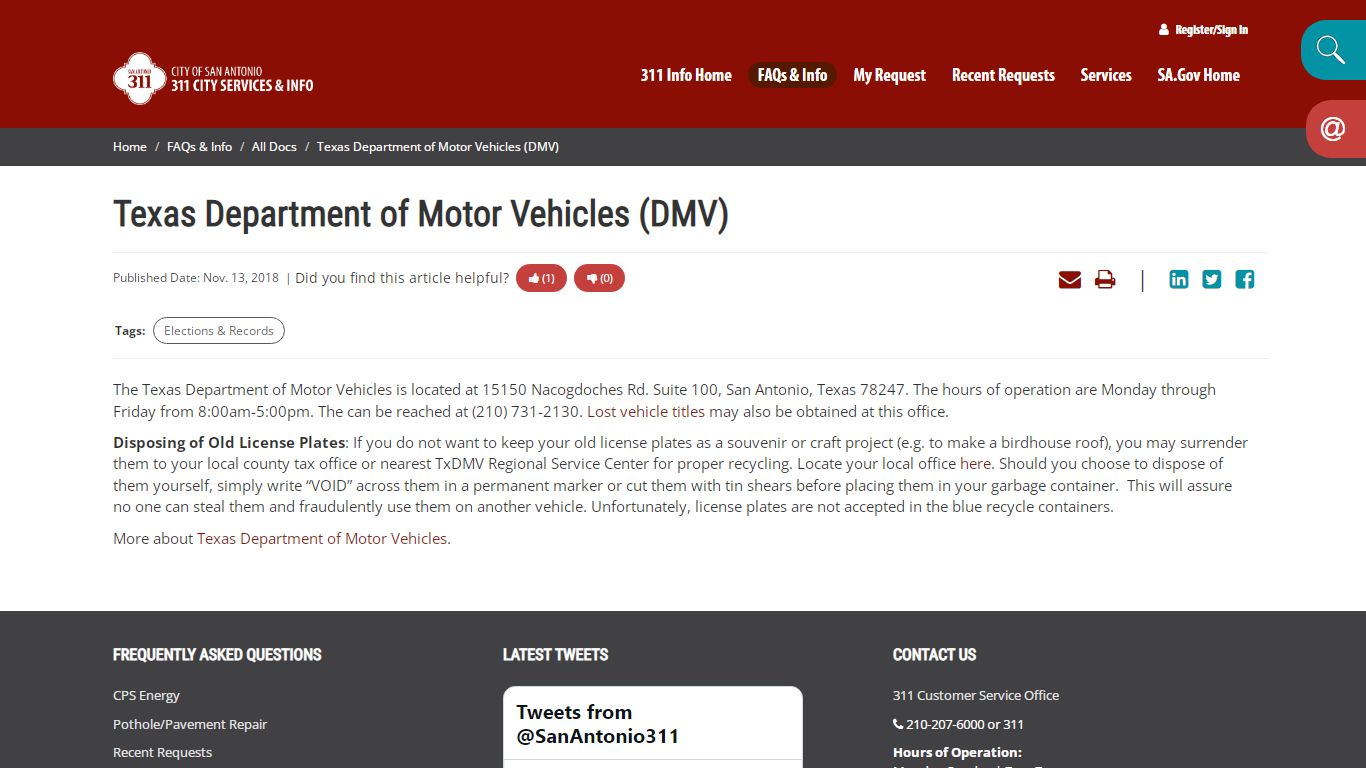Click All Docs breadcrumb
The height and width of the screenshot is (768, 1366).
coord(274,146)
